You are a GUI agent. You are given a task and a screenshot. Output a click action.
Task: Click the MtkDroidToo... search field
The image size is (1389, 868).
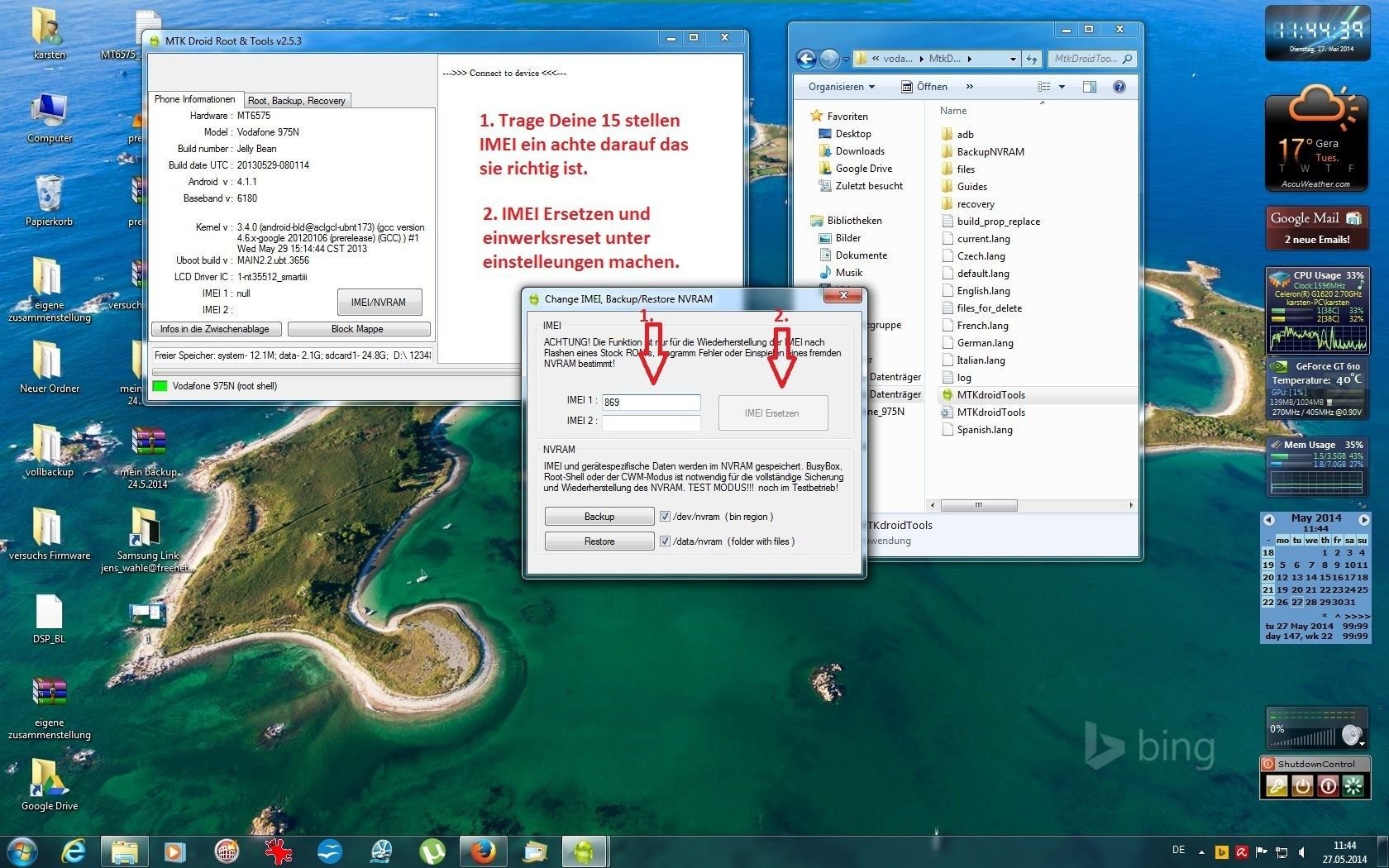[x=1091, y=59]
